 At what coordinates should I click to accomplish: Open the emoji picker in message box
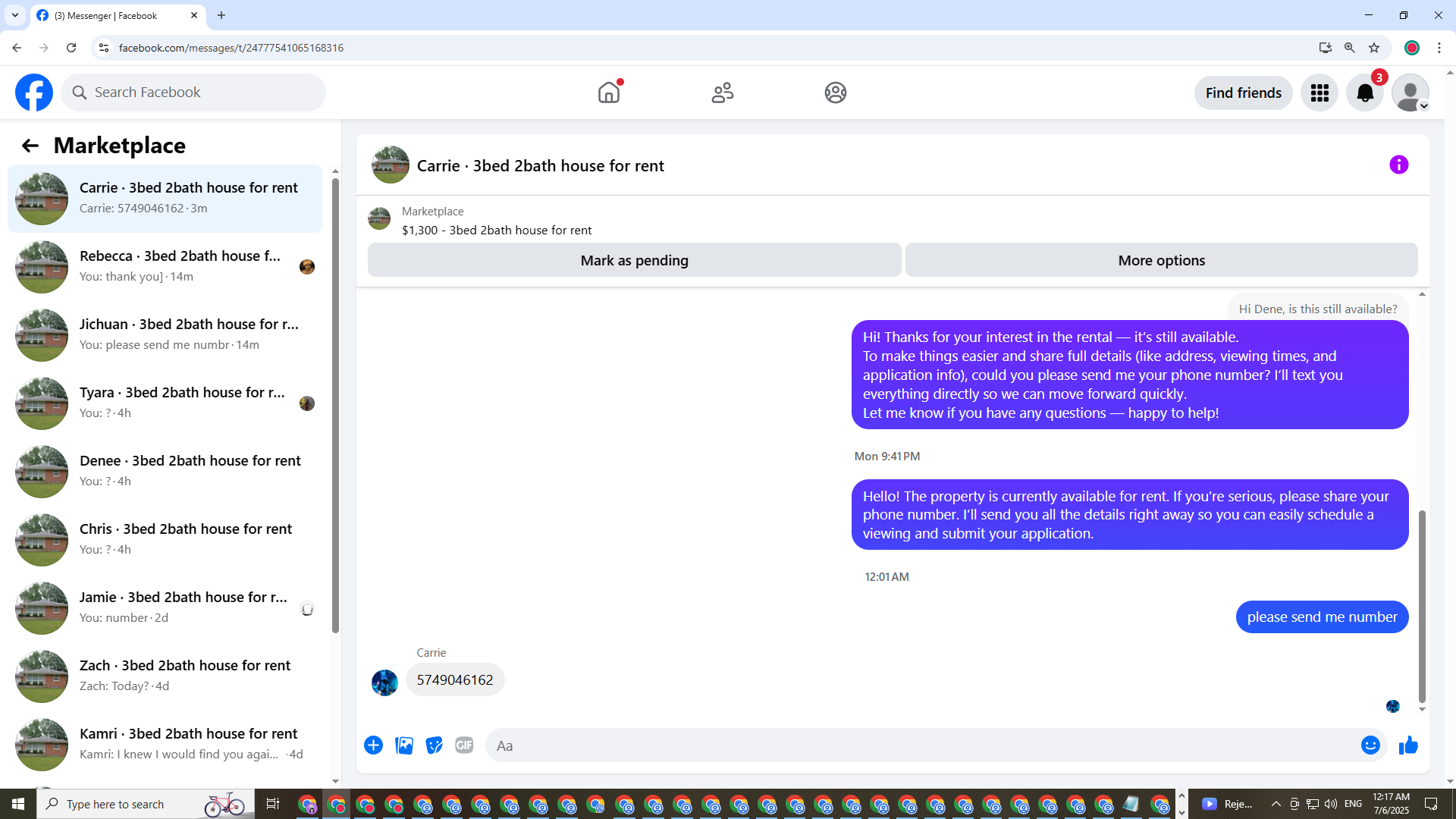[x=1370, y=745]
